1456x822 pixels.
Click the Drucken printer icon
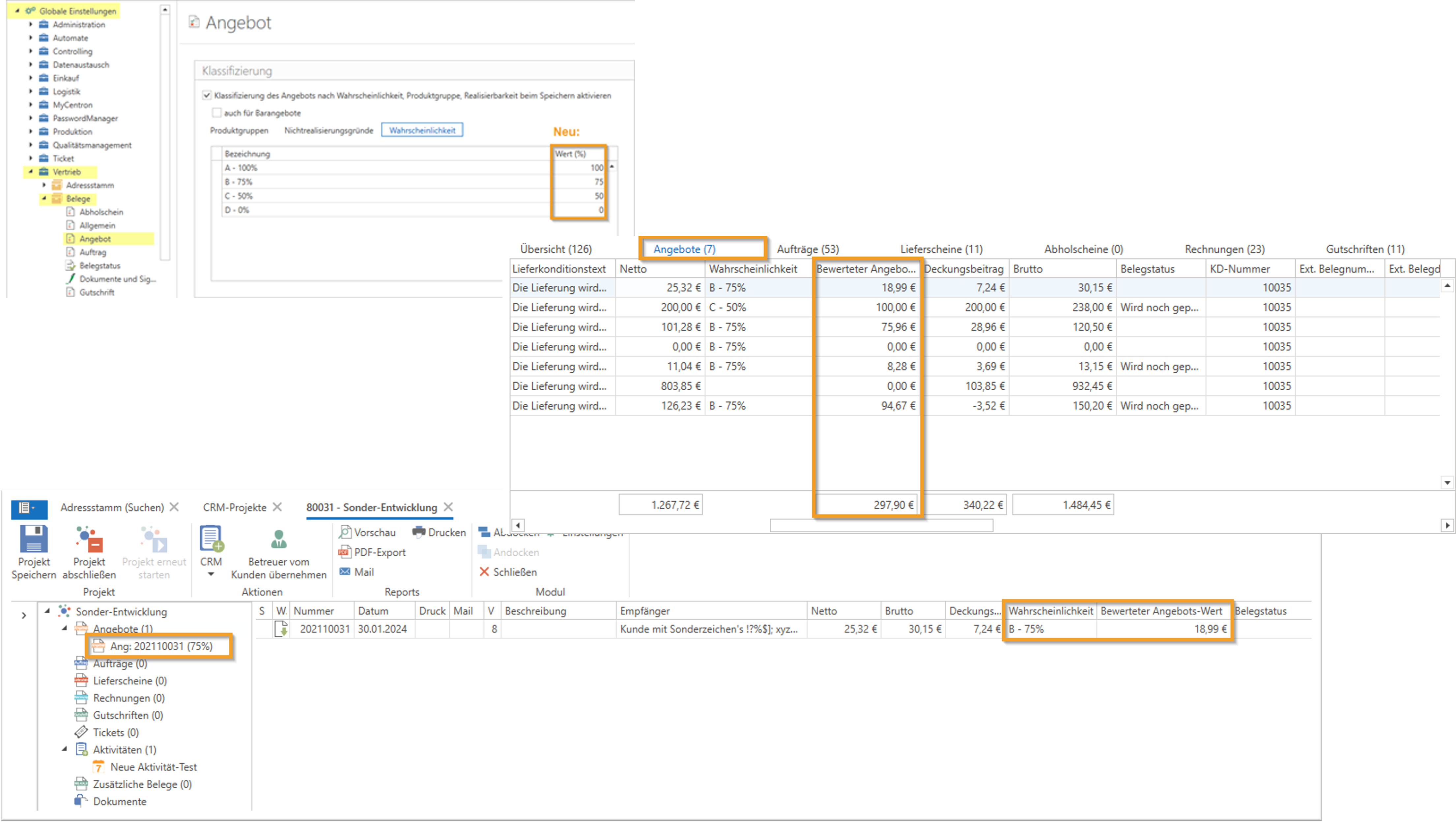(419, 532)
